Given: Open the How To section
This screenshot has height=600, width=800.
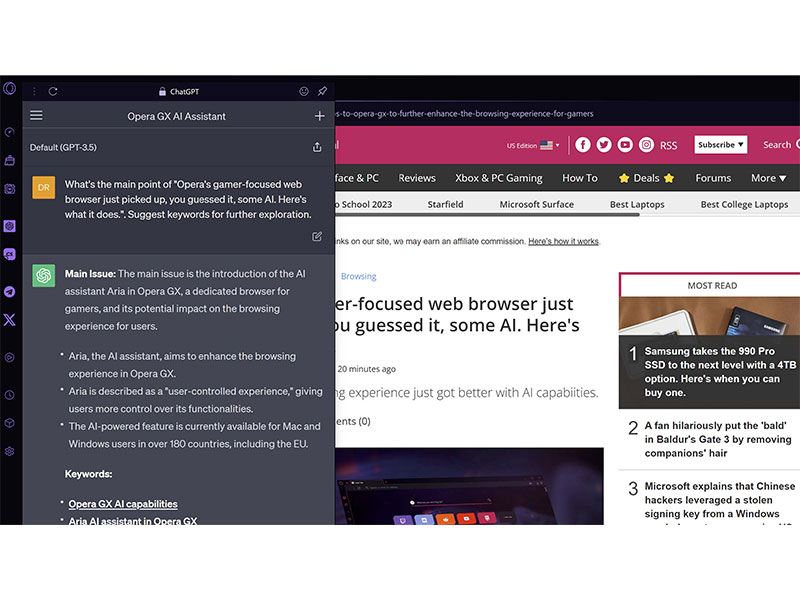Looking at the screenshot, I should pyautogui.click(x=580, y=178).
